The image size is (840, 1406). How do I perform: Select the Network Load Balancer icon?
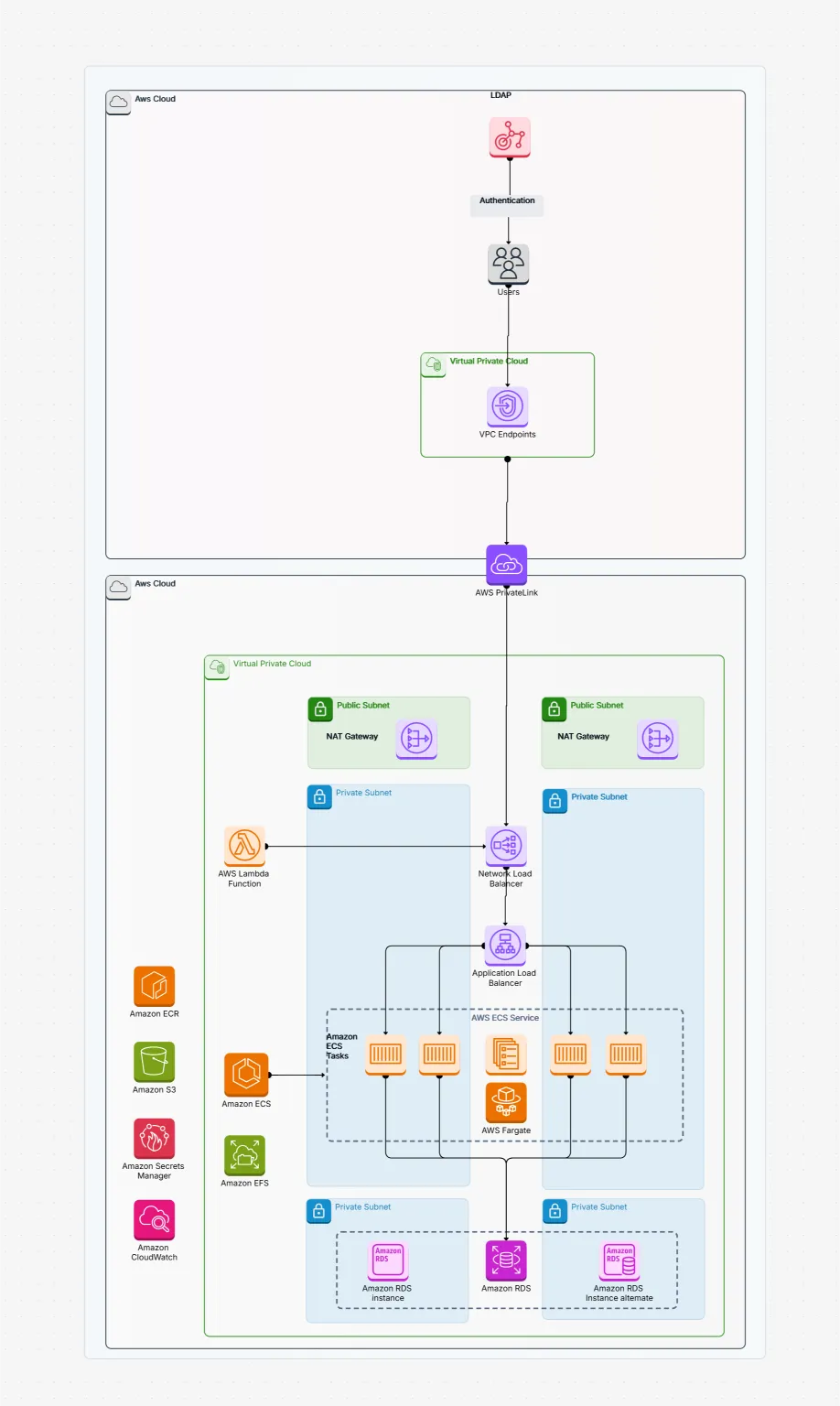click(x=505, y=846)
